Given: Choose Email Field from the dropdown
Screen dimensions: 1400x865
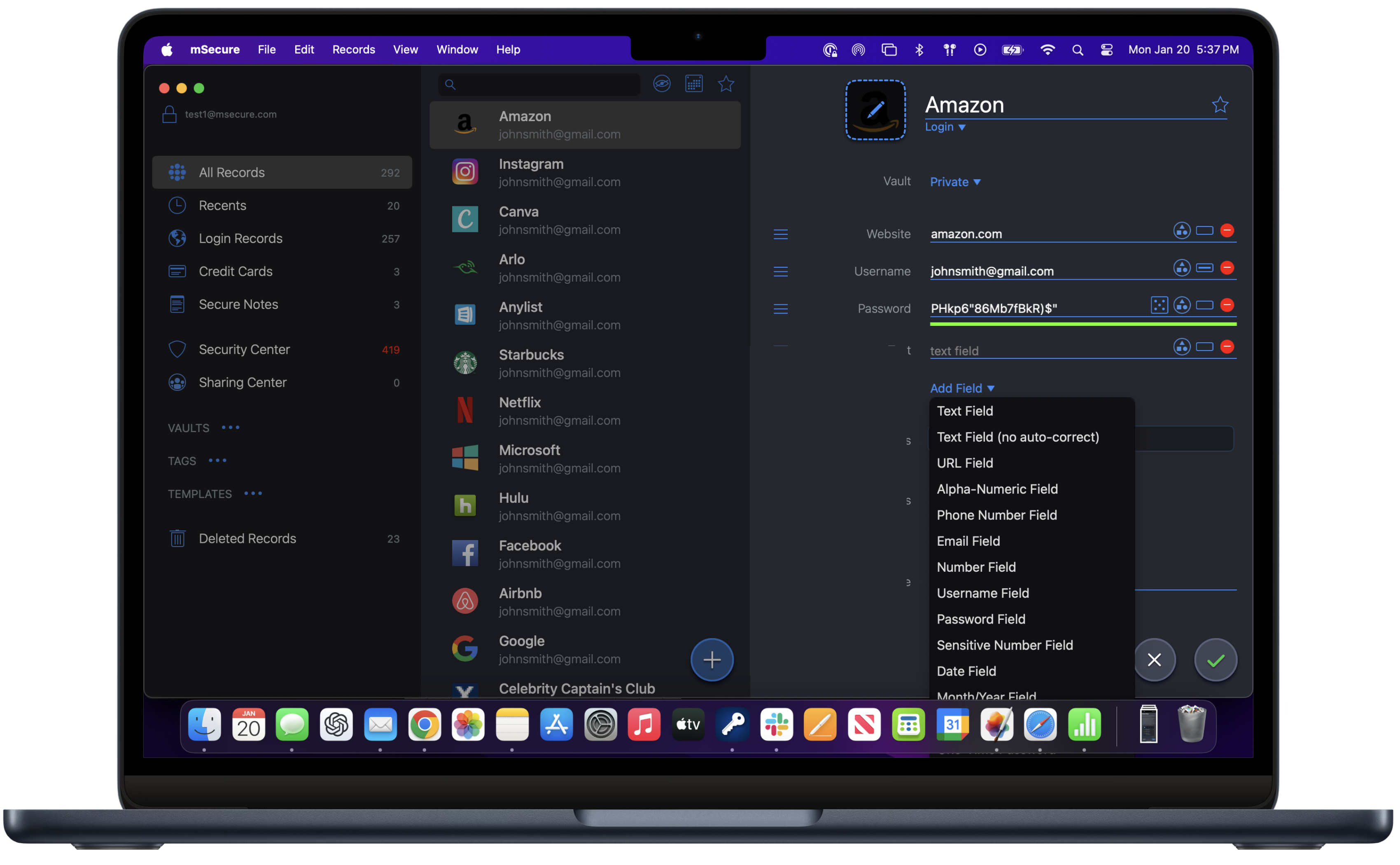Looking at the screenshot, I should pyautogui.click(x=968, y=540).
